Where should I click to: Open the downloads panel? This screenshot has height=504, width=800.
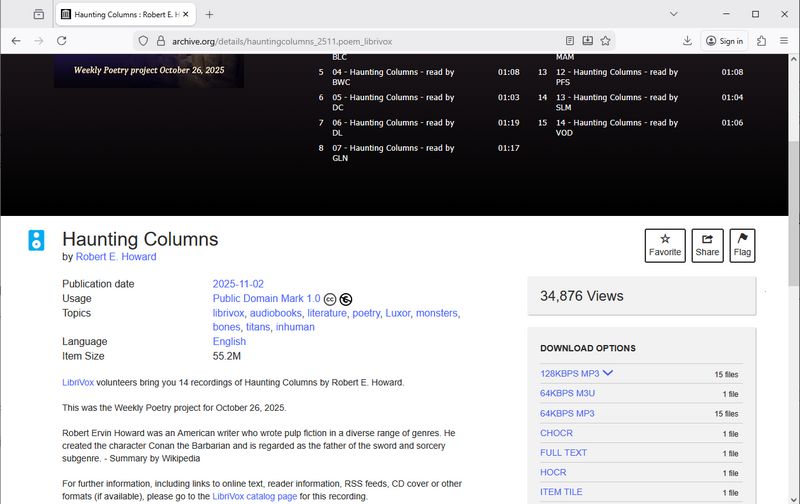pos(687,41)
